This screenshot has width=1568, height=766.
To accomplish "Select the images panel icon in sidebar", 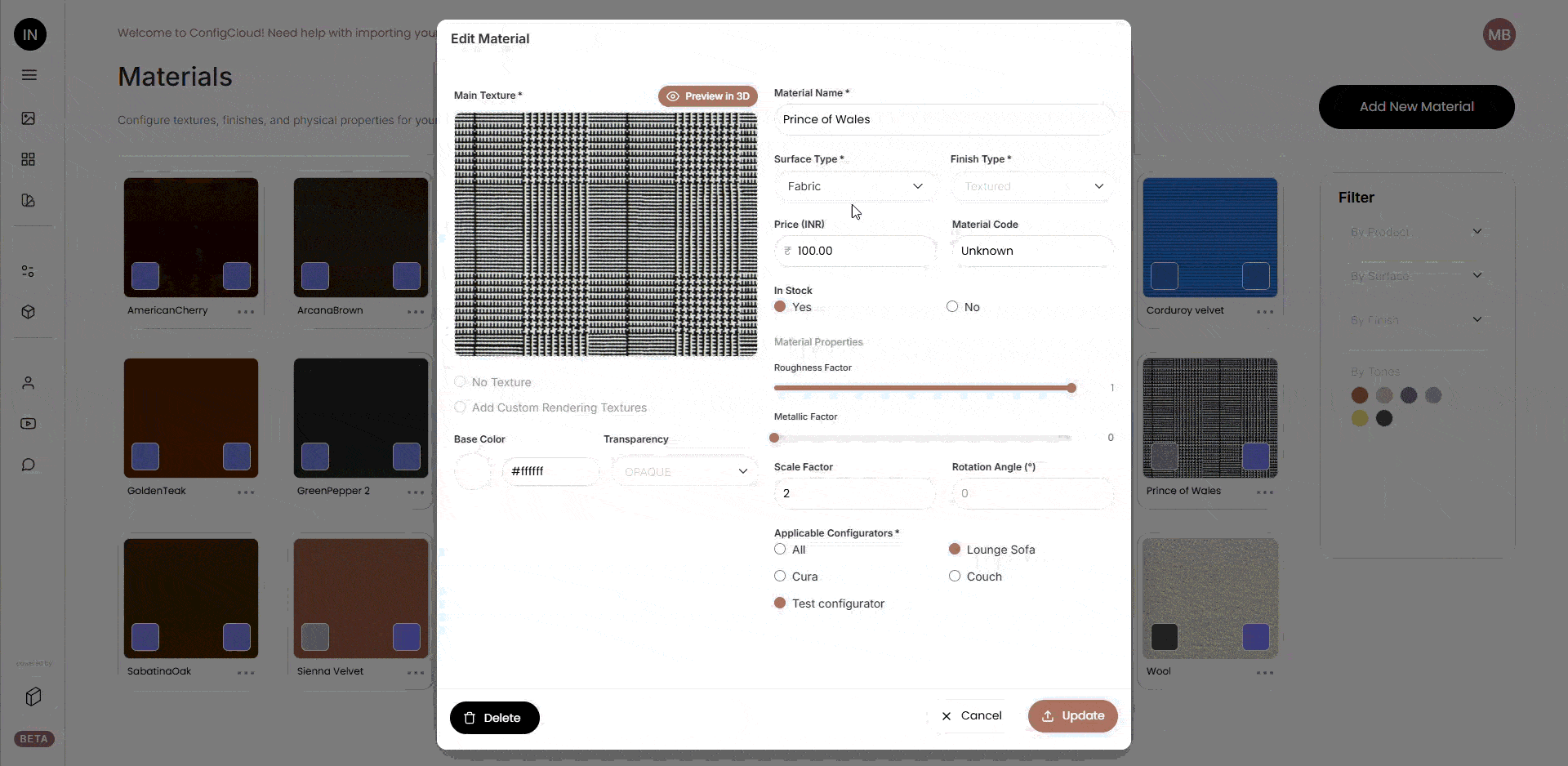I will click(x=29, y=119).
